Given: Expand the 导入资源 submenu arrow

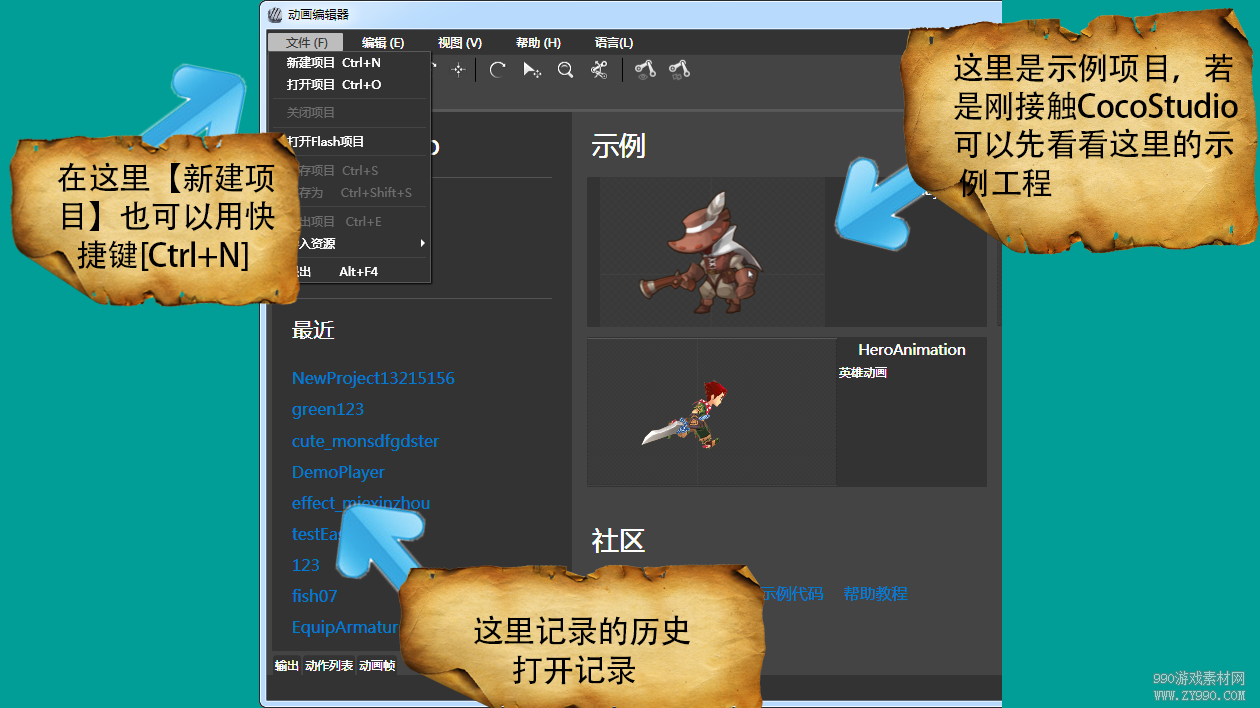Looking at the screenshot, I should (x=423, y=243).
